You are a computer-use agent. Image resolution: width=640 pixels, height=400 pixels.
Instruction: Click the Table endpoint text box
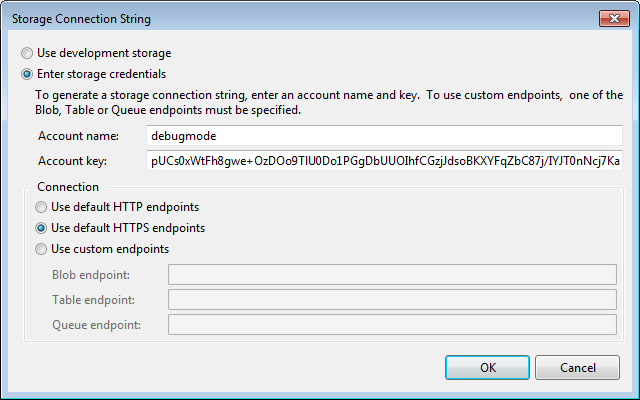pyautogui.click(x=392, y=300)
